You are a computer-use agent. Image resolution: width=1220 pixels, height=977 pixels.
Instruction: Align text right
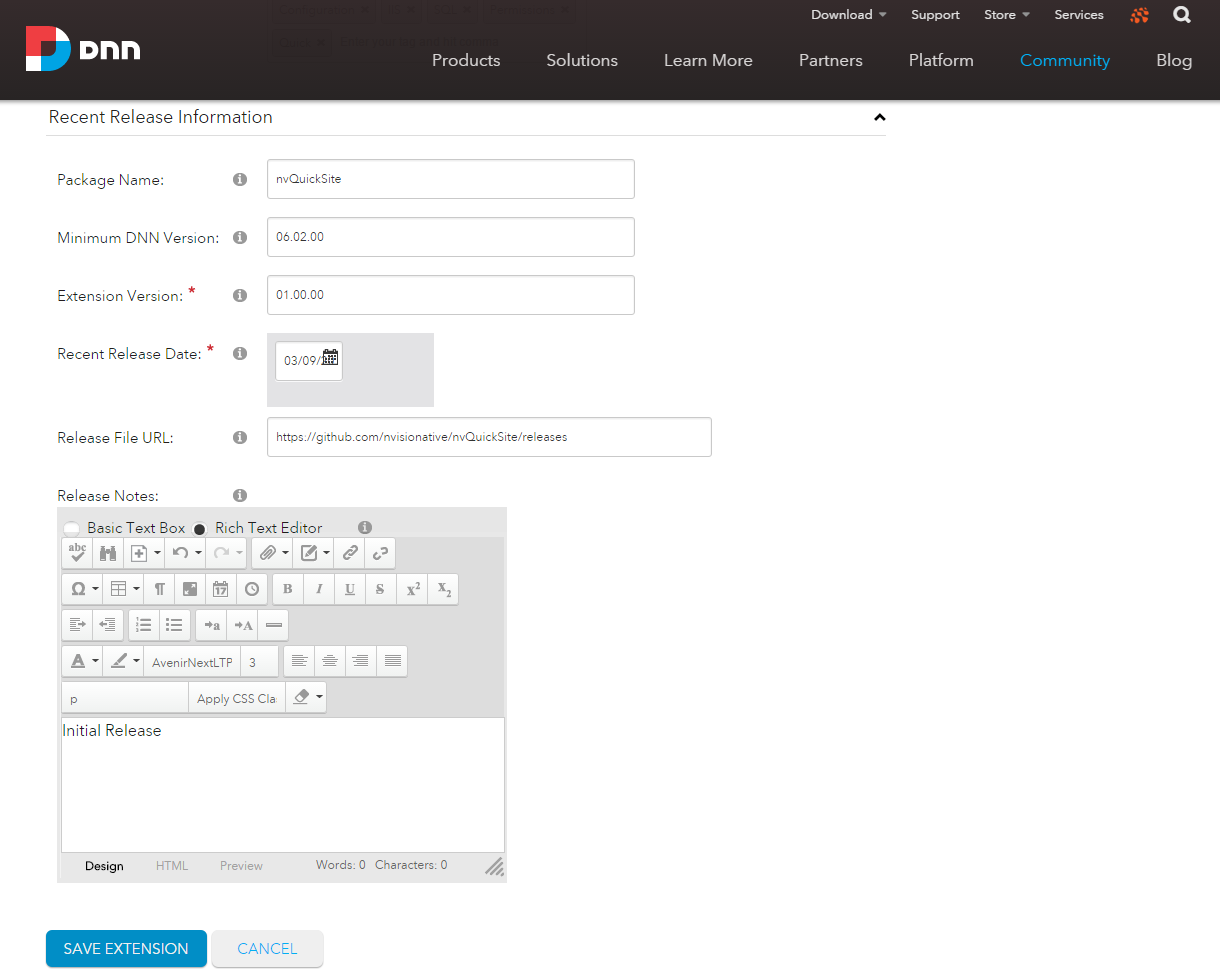coord(361,661)
